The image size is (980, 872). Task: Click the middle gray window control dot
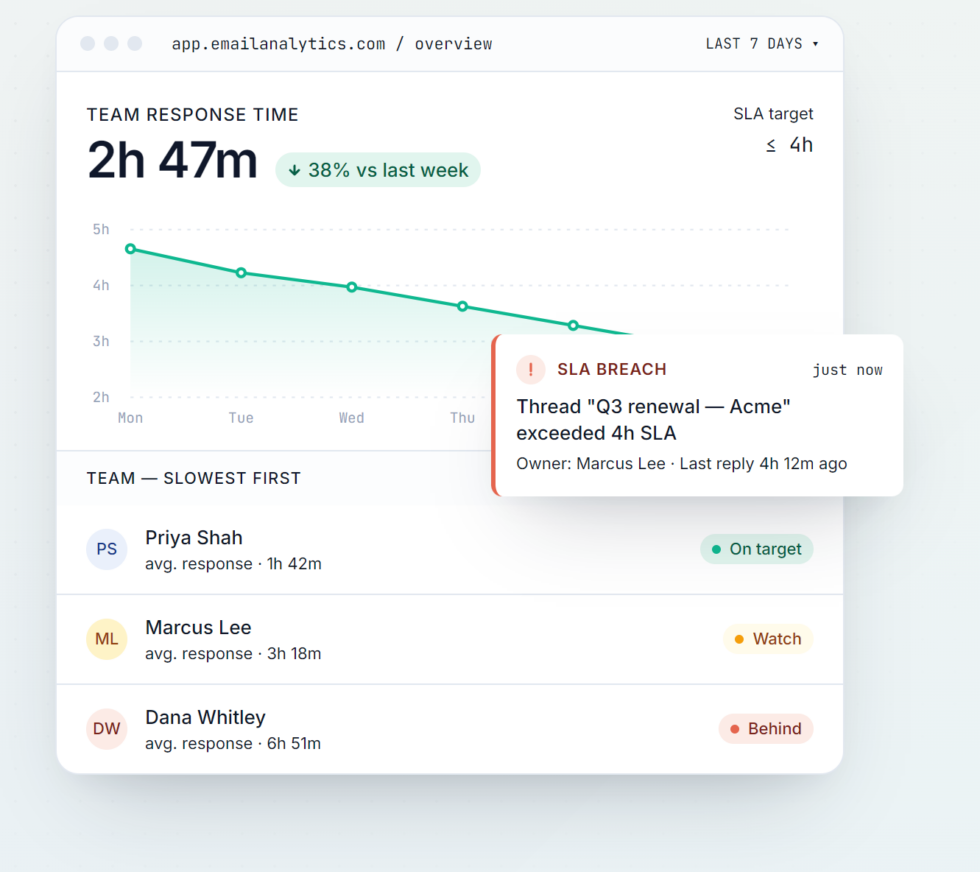(x=111, y=43)
